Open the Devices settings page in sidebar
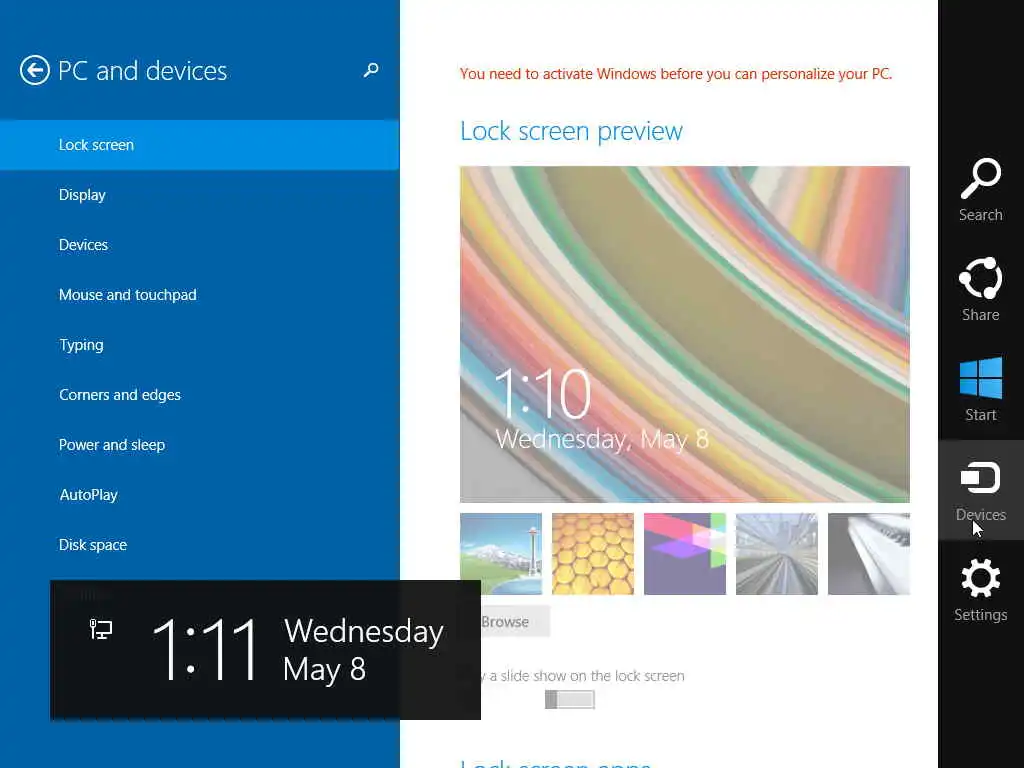 pyautogui.click(x=199, y=245)
